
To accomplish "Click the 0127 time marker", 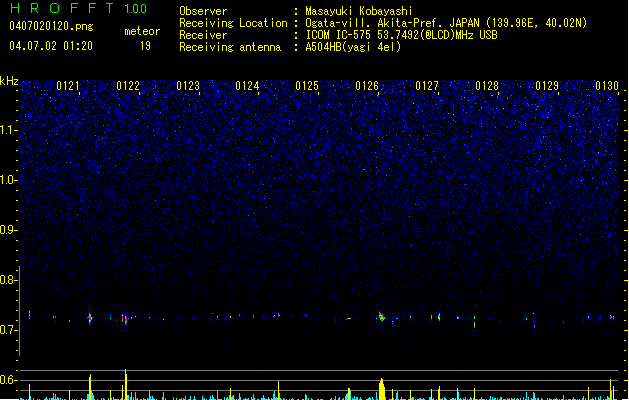I will click(x=427, y=86).
